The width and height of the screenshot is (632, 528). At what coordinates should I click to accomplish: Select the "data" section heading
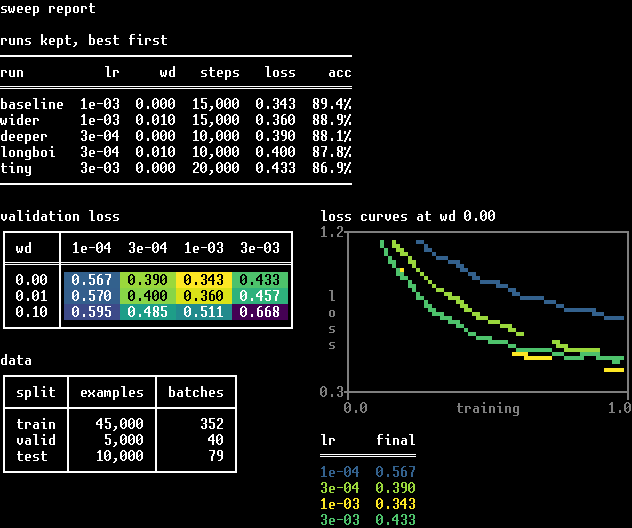point(16,360)
